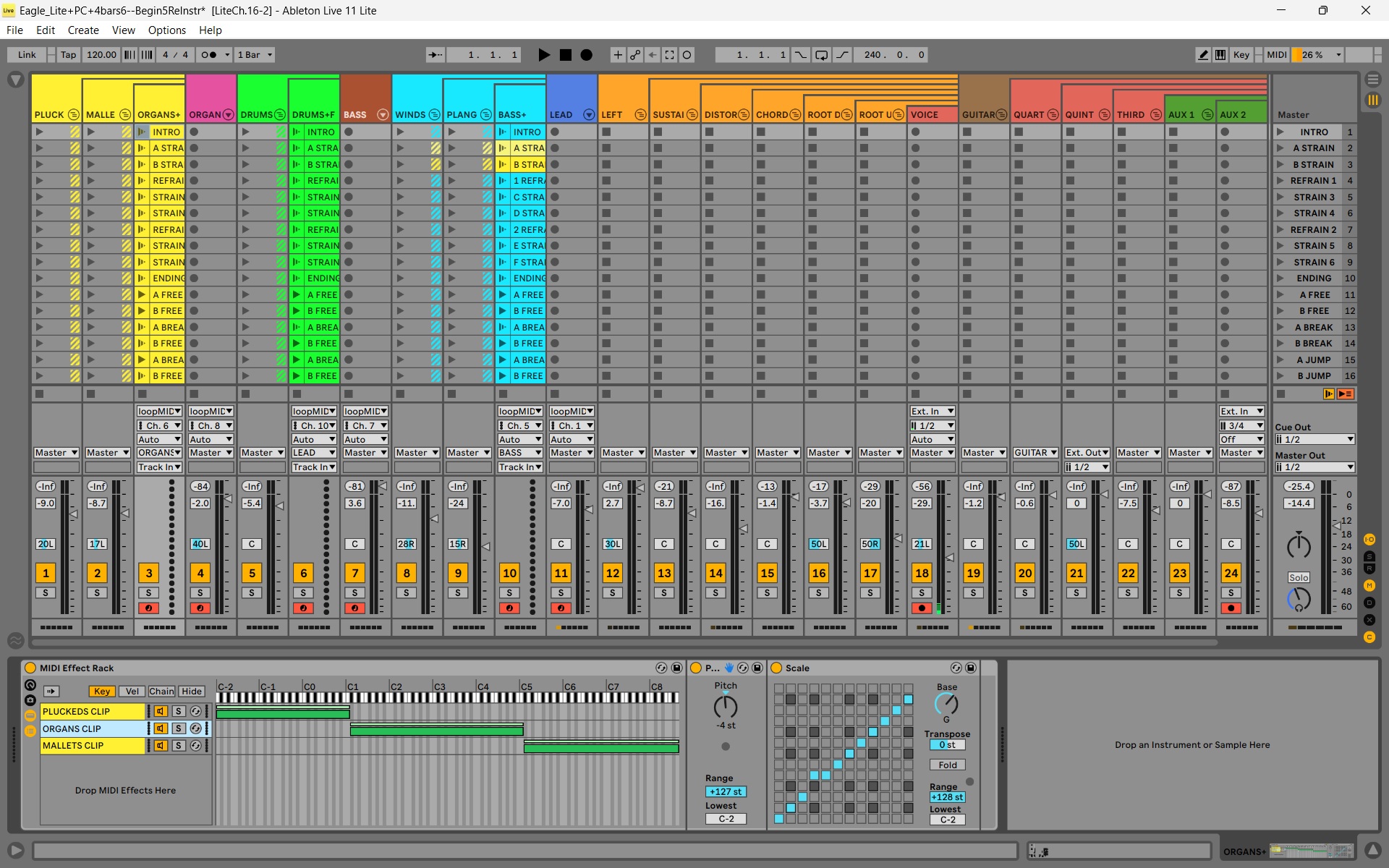
Task: Open the quantization 1 Bar dropdown
Action: (255, 55)
